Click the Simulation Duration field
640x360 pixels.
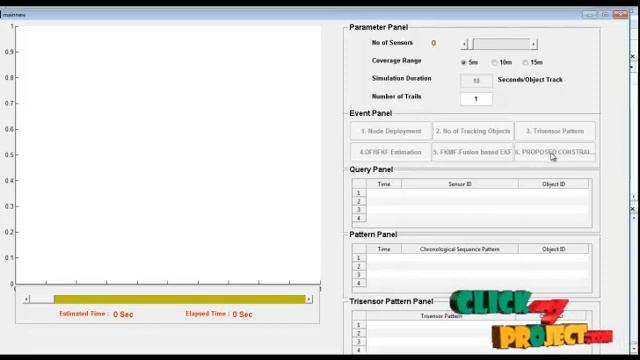tap(476, 80)
